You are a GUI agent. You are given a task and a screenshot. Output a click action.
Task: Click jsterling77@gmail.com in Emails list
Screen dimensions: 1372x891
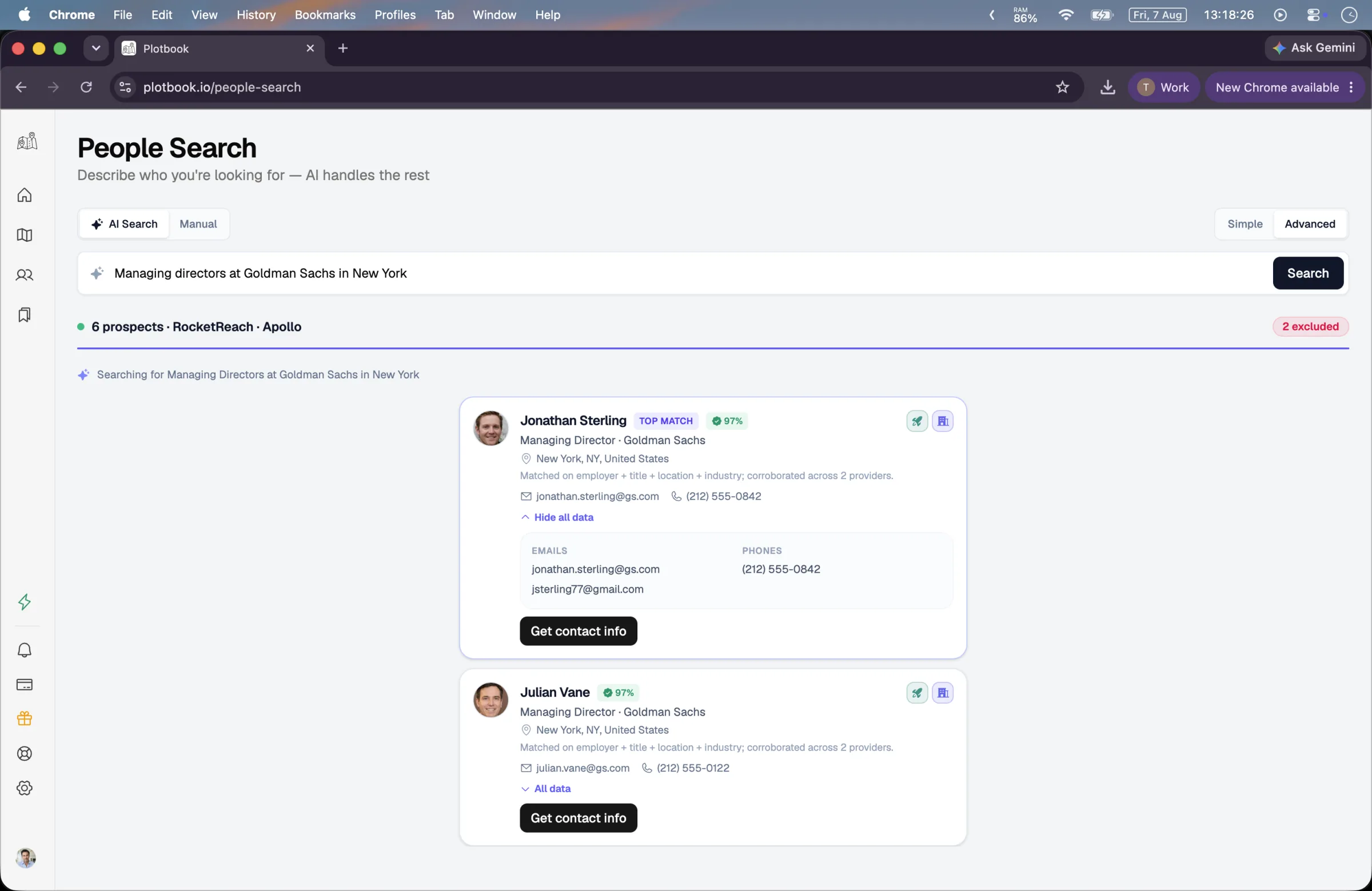(587, 589)
